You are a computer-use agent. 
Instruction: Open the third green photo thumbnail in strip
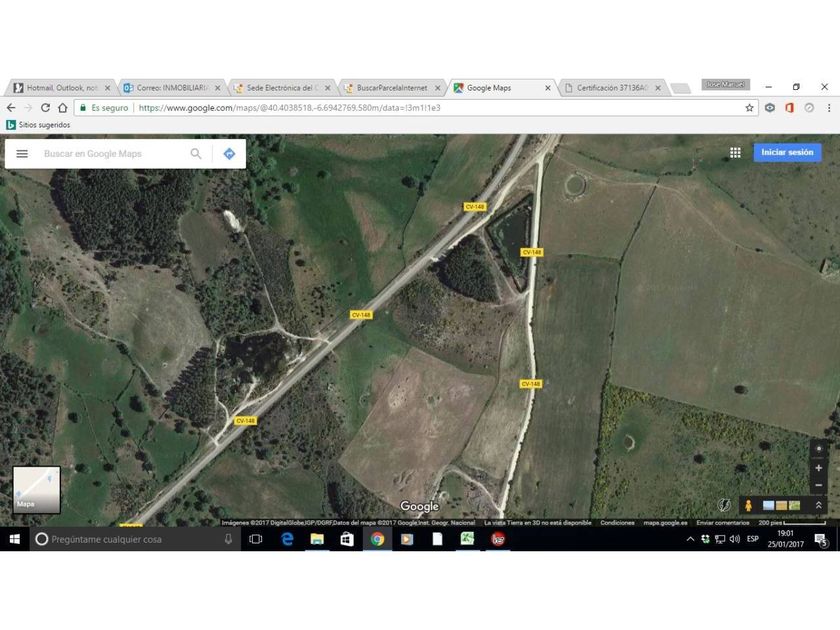tap(794, 505)
